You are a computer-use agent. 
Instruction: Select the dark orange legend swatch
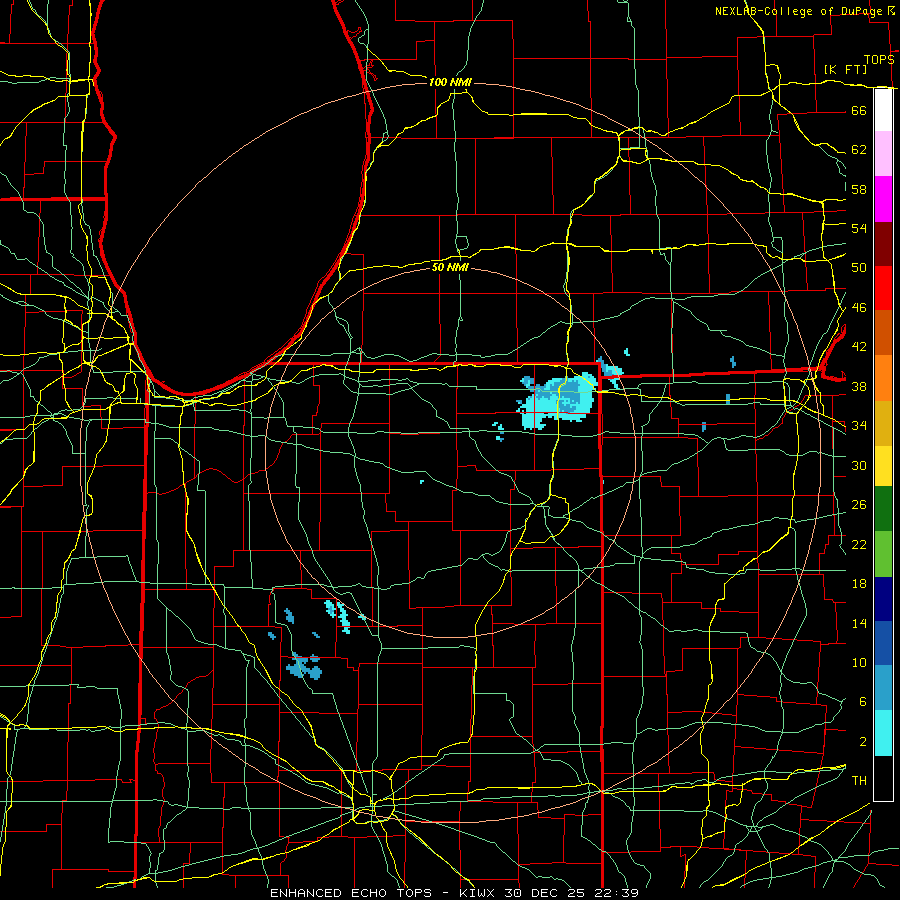pyautogui.click(x=883, y=333)
